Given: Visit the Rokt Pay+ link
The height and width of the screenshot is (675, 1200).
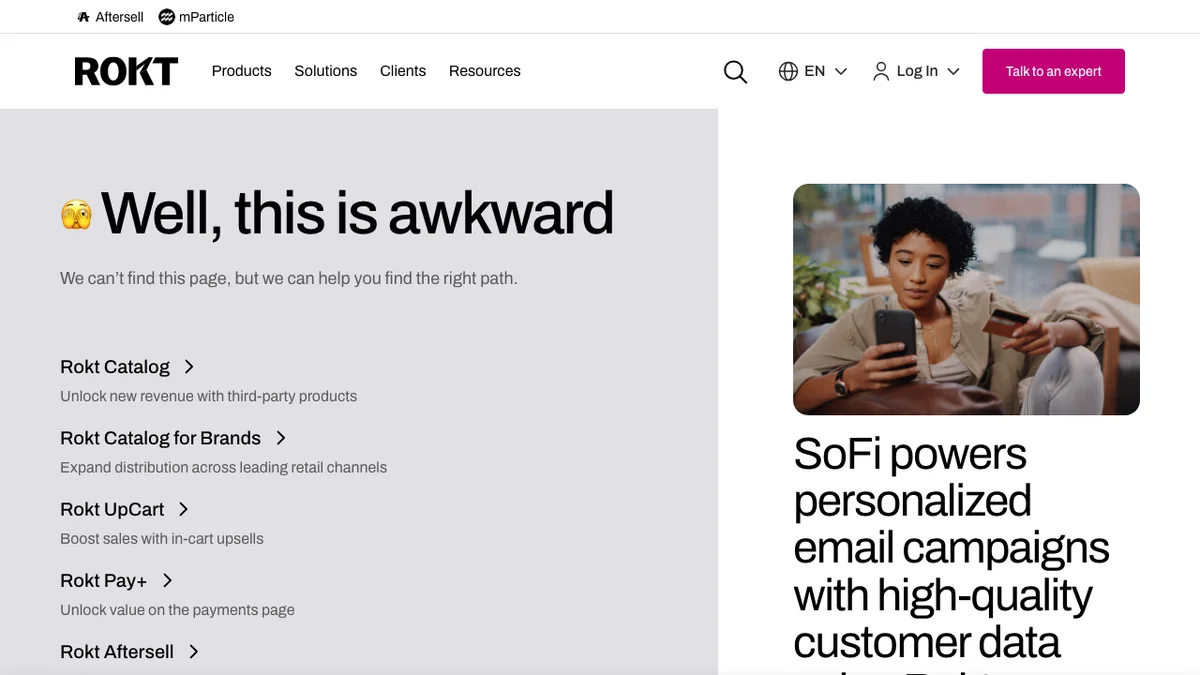Looking at the screenshot, I should pyautogui.click(x=104, y=580).
